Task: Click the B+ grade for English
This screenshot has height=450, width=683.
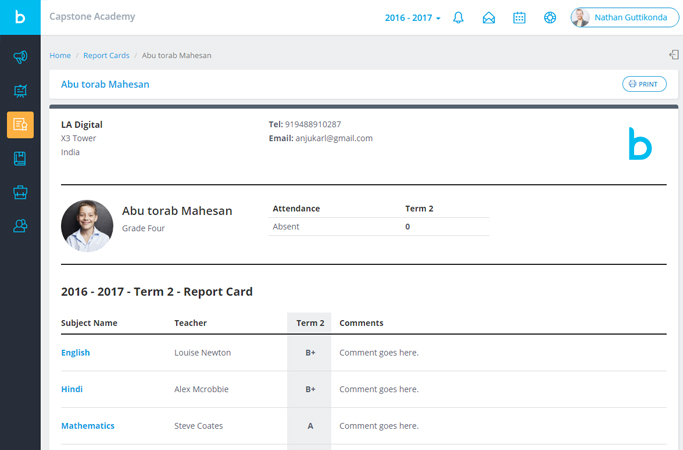Action: coord(310,352)
